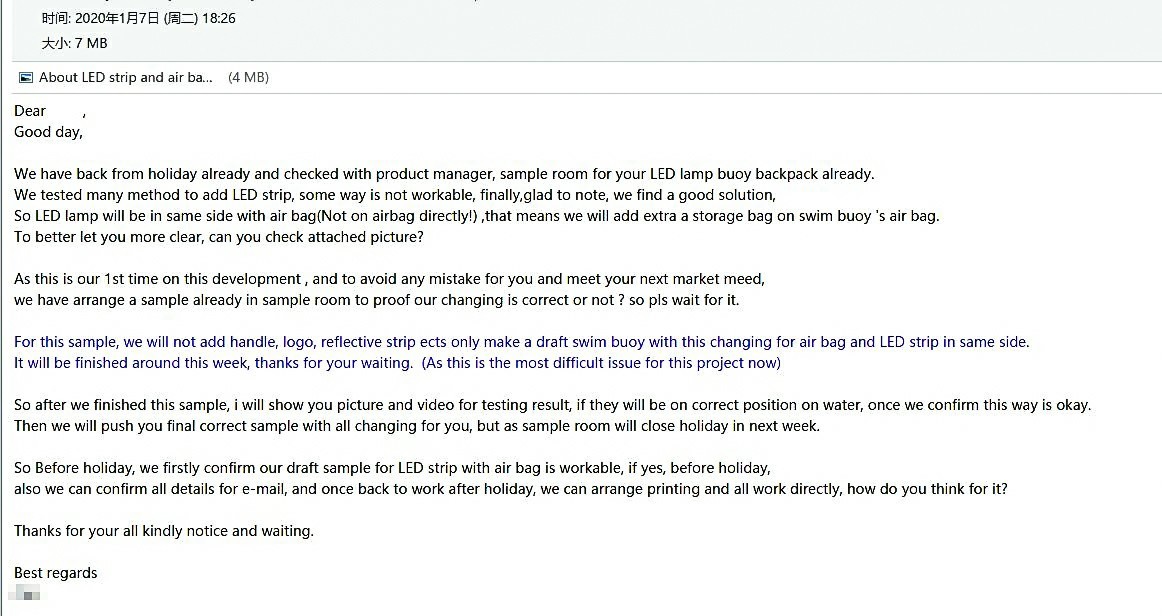Image resolution: width=1162 pixels, height=616 pixels.
Task: Click the blue "most difficult issue" parenthetical text
Action: (x=601, y=363)
